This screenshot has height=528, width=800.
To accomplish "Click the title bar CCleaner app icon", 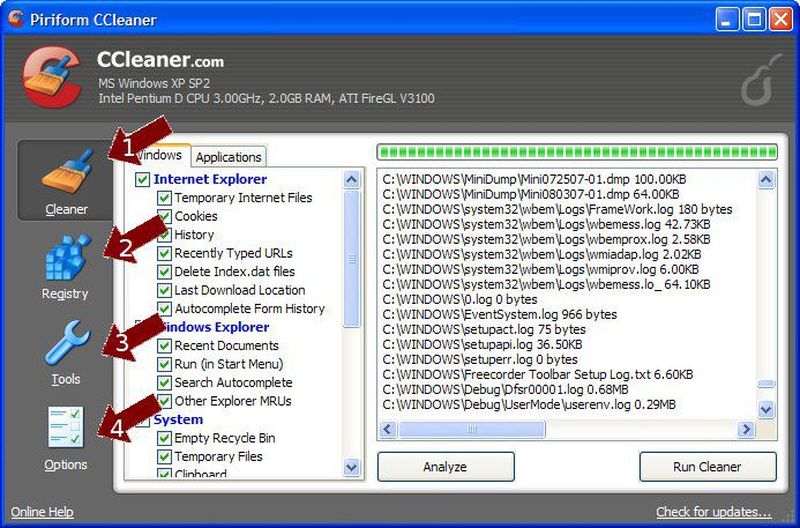I will [15, 18].
